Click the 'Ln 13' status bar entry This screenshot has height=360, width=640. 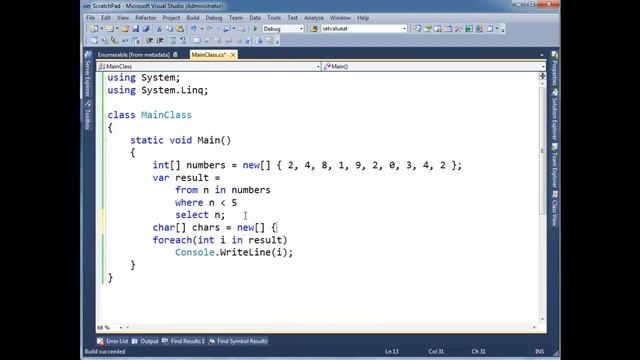391,351
